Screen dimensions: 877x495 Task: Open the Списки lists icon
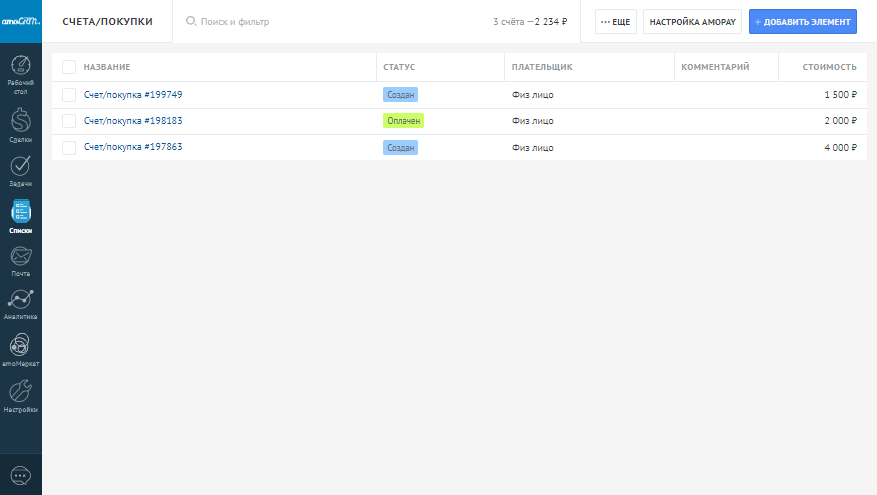click(20, 212)
